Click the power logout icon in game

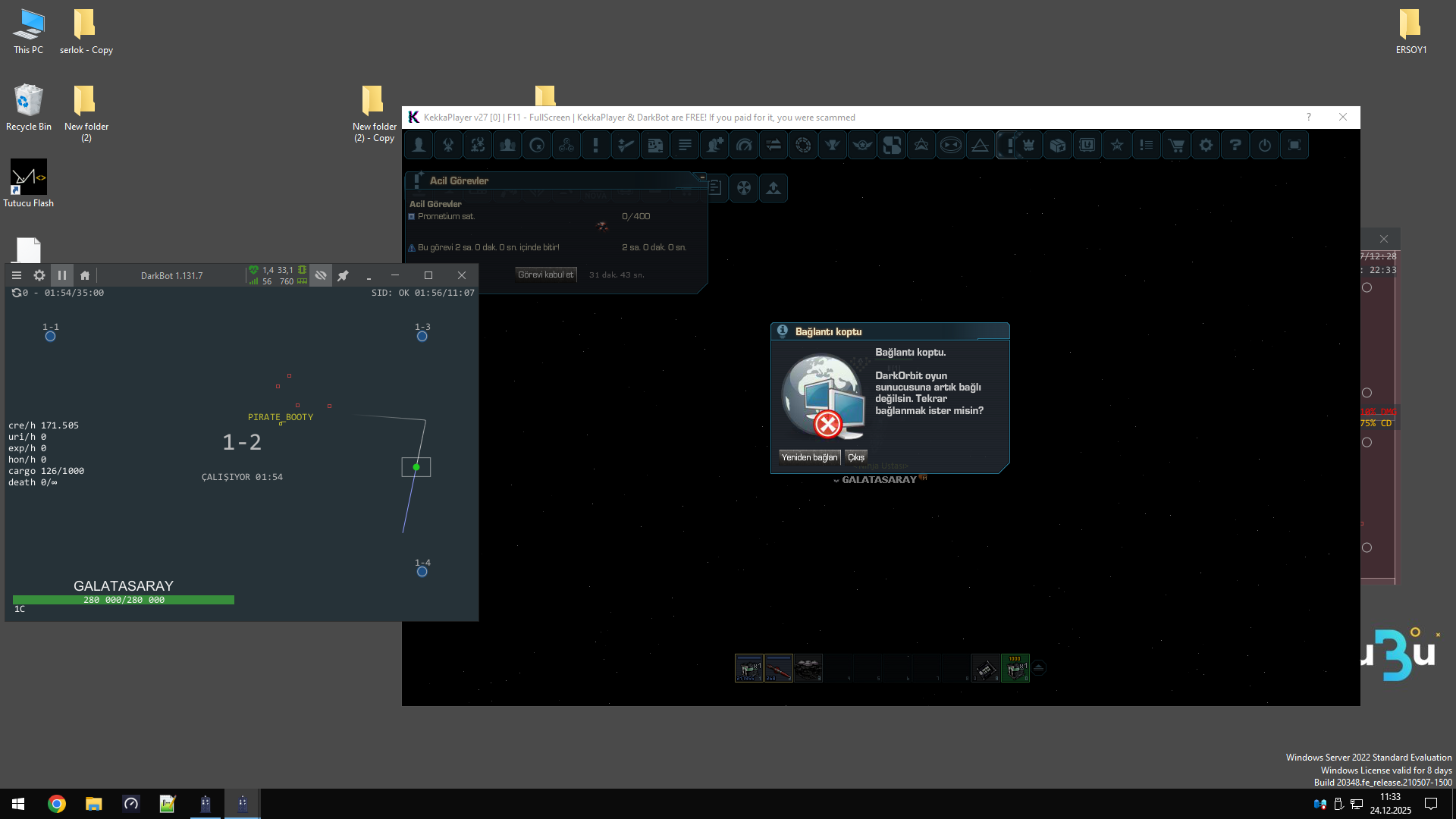point(1265,145)
